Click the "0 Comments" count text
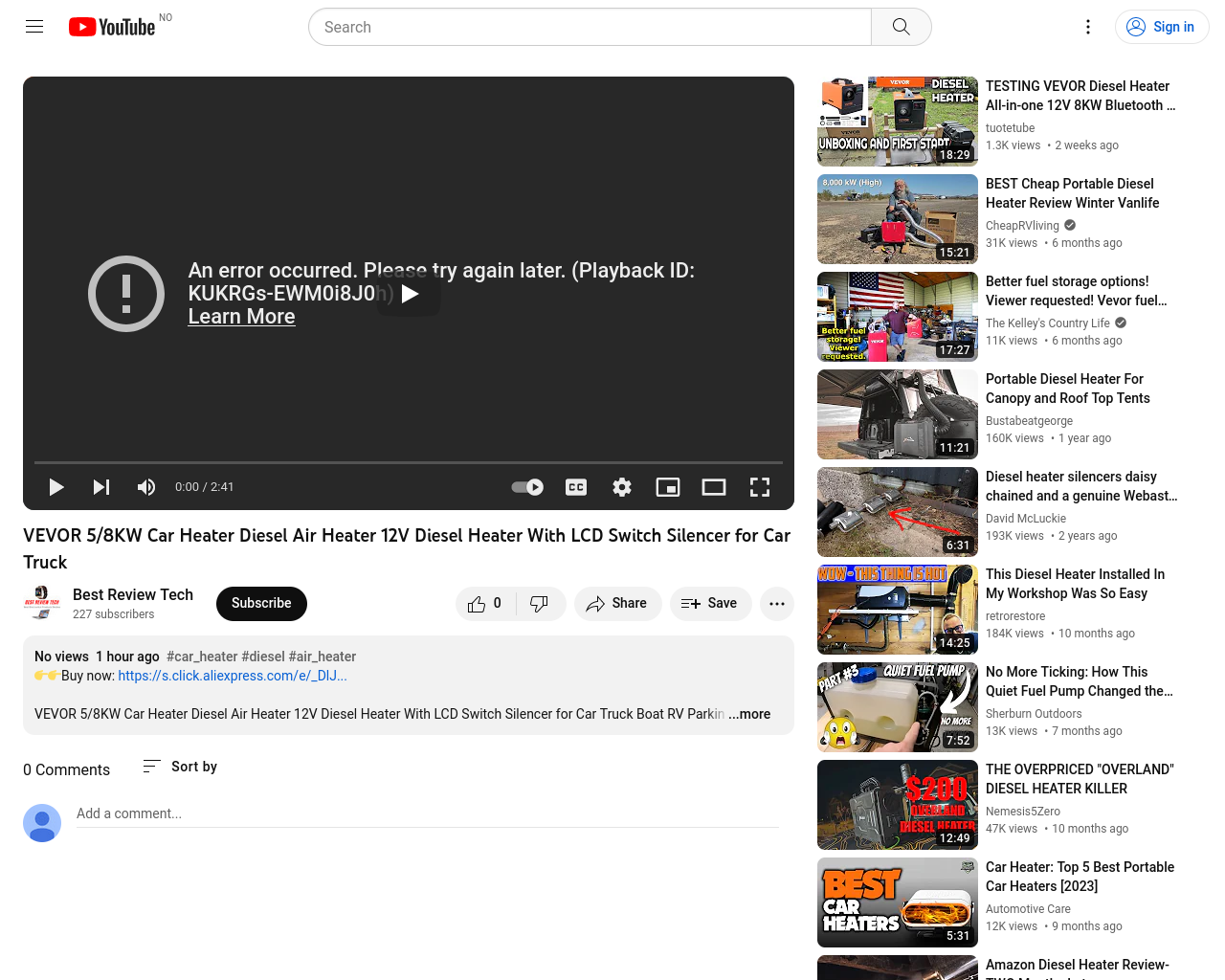 pos(67,770)
